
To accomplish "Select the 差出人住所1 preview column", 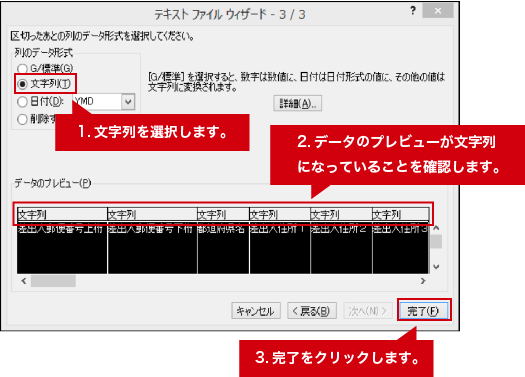I will click(280, 241).
